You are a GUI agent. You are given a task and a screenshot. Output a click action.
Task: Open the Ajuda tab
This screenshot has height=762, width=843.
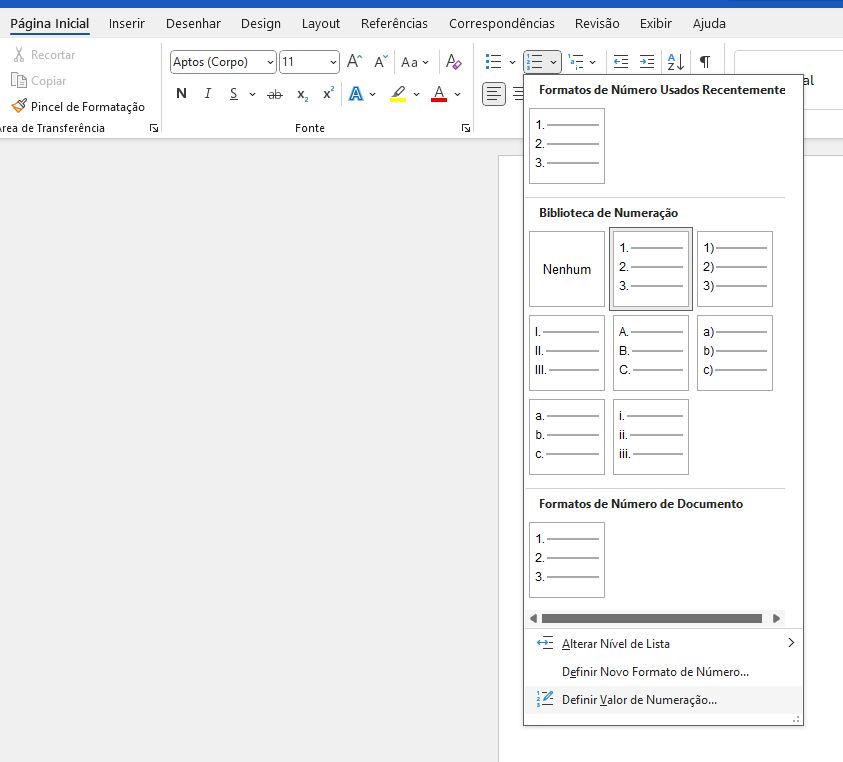[709, 24]
